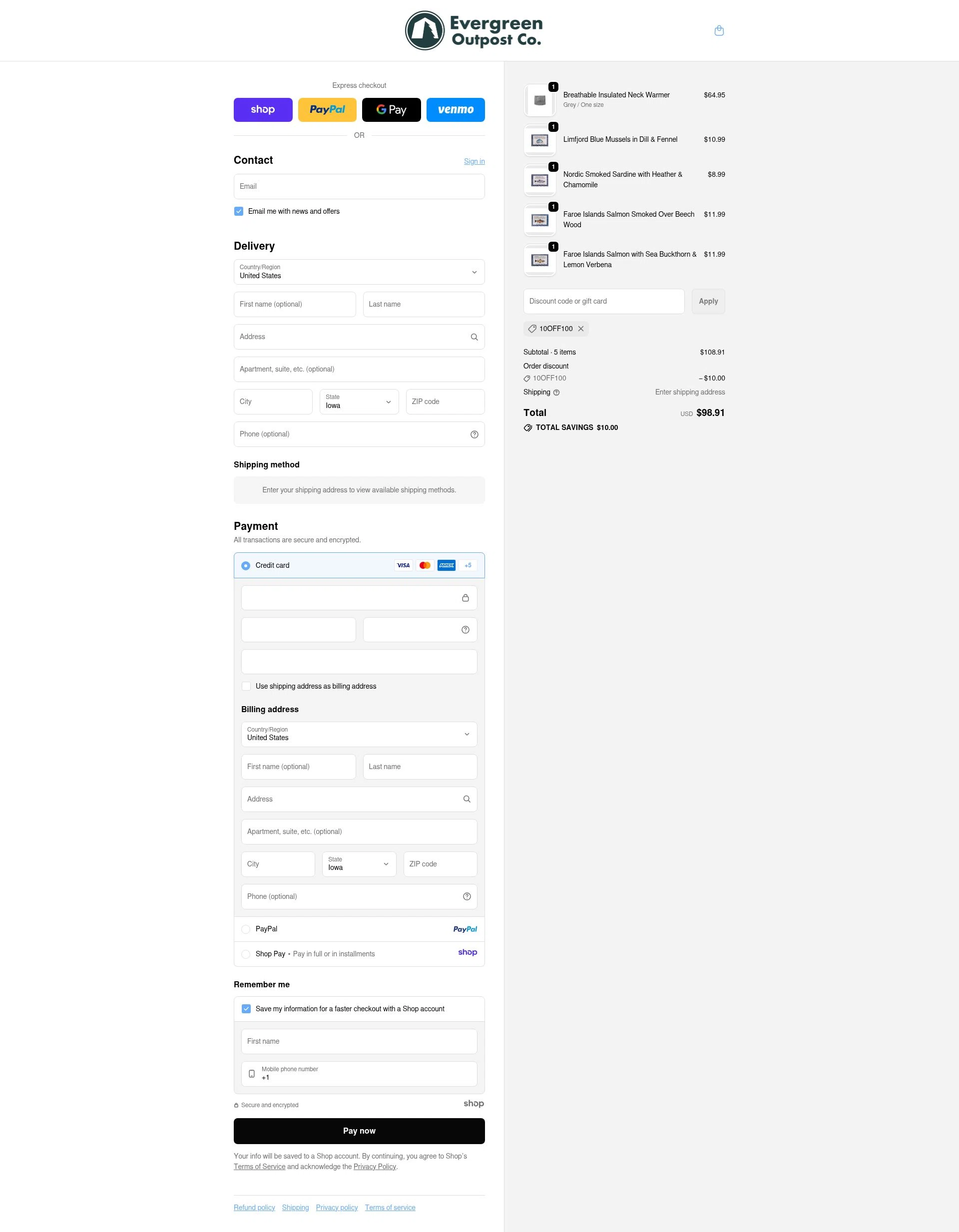
Task: Select PayPal as payment method
Action: [x=245, y=929]
